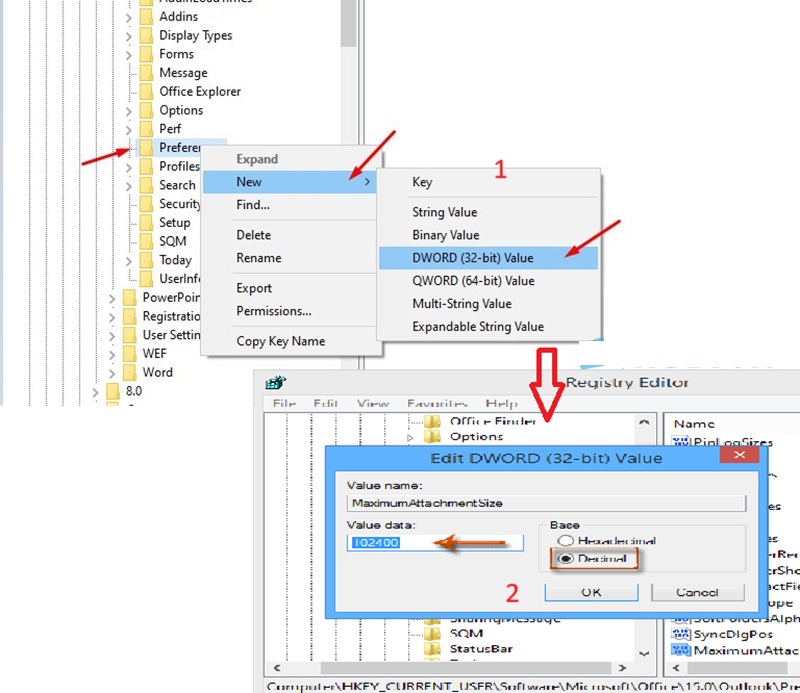This screenshot has height=693, width=800.
Task: Click the Options folder icon in lower tree
Action: 432,437
